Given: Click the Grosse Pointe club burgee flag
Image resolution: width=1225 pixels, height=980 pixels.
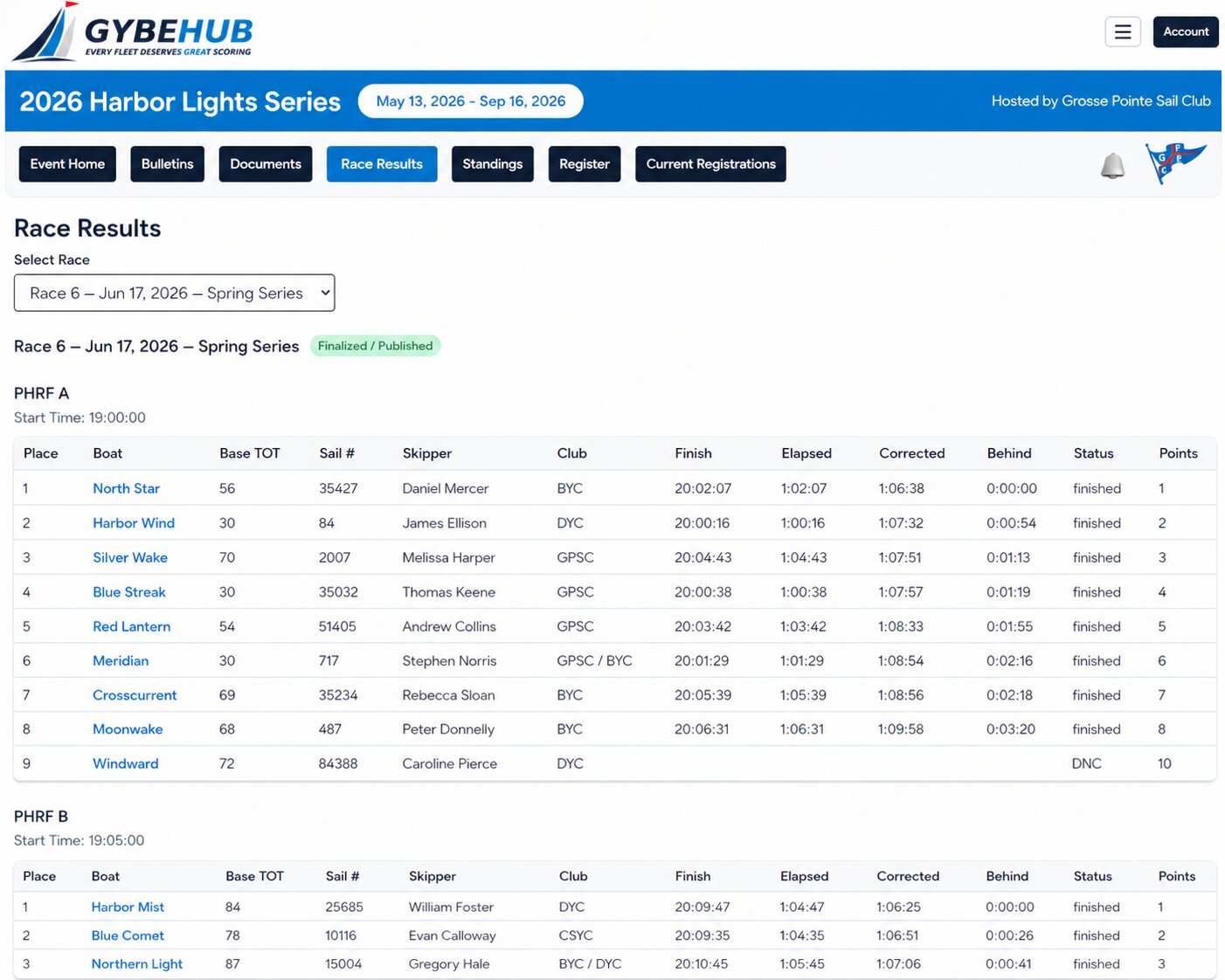Looking at the screenshot, I should 1175,162.
